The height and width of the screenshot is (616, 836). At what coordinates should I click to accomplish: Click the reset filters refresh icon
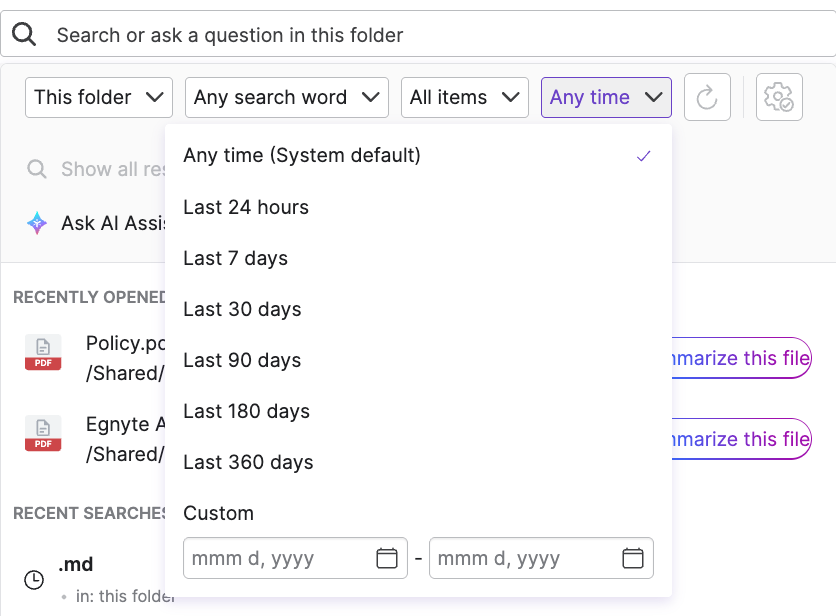coord(707,97)
